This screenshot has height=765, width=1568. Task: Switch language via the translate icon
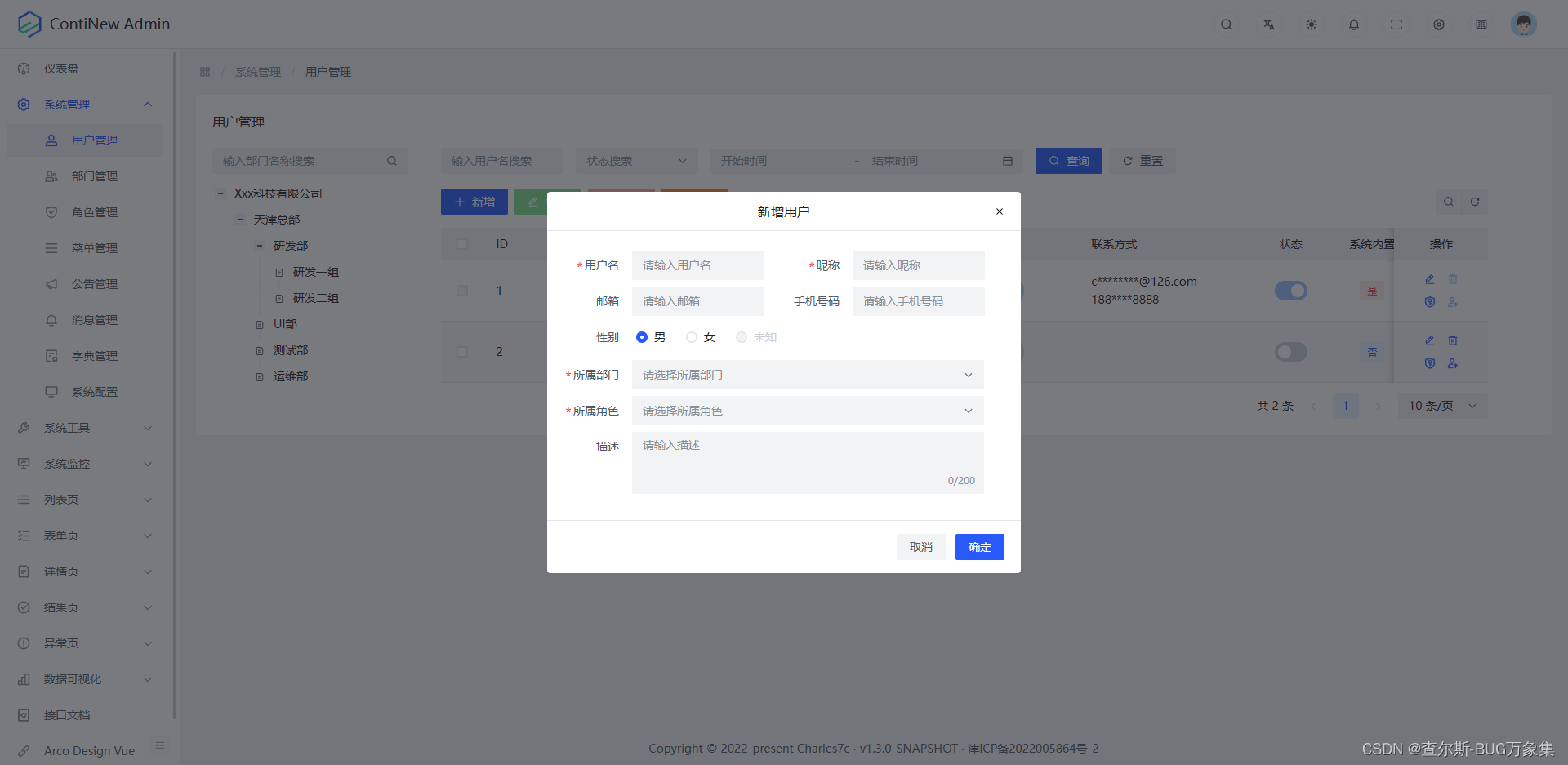click(x=1269, y=24)
